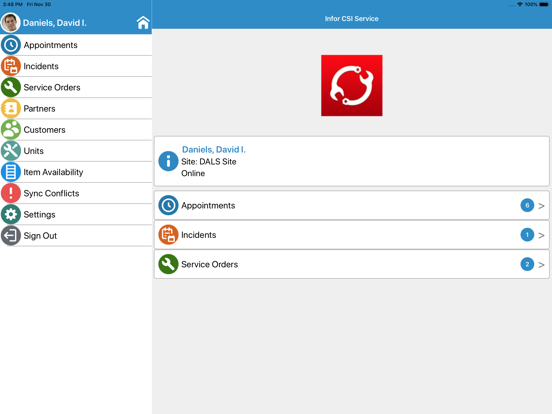The width and height of the screenshot is (552, 414).
Task: Click the Appointments count badge showing 6
Action: click(x=527, y=205)
